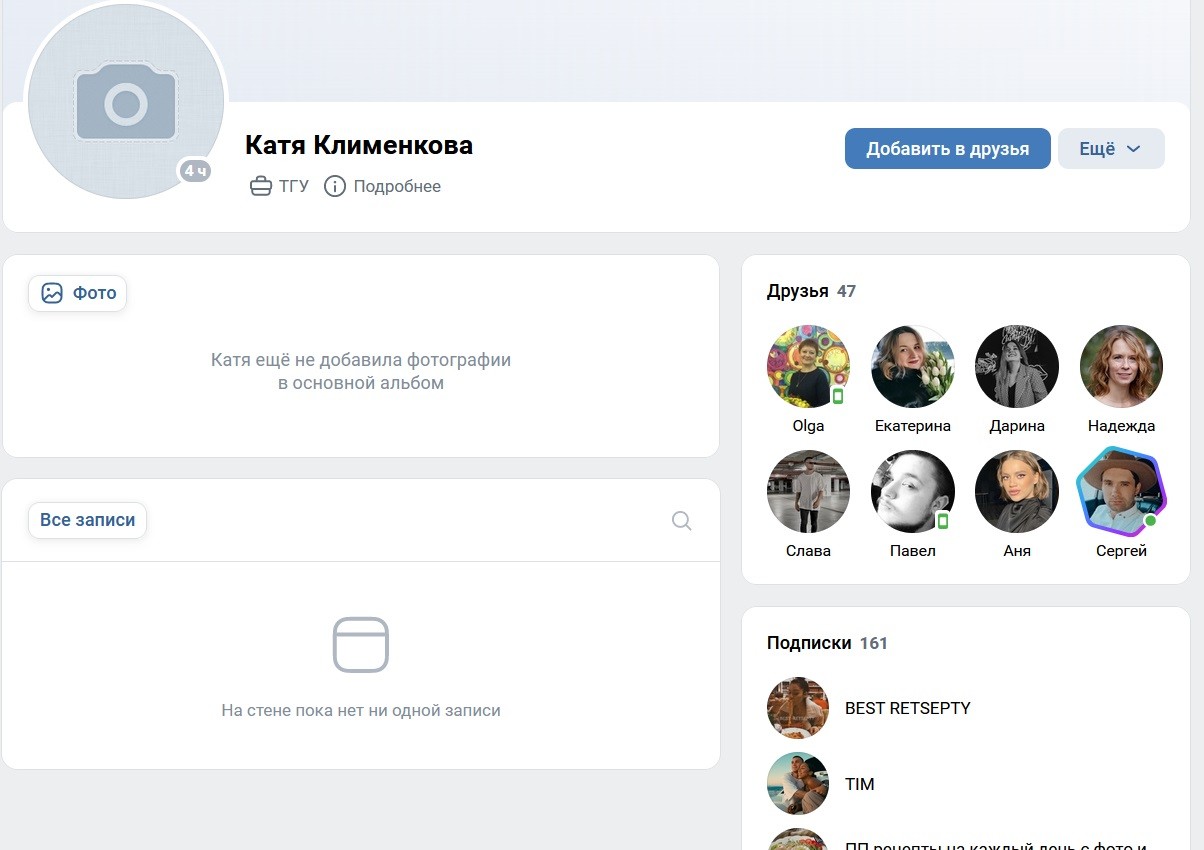Viewport: 1204px width, 850px height.
Task: Open the BEST RETSEPTY subscription link
Action: (908, 708)
